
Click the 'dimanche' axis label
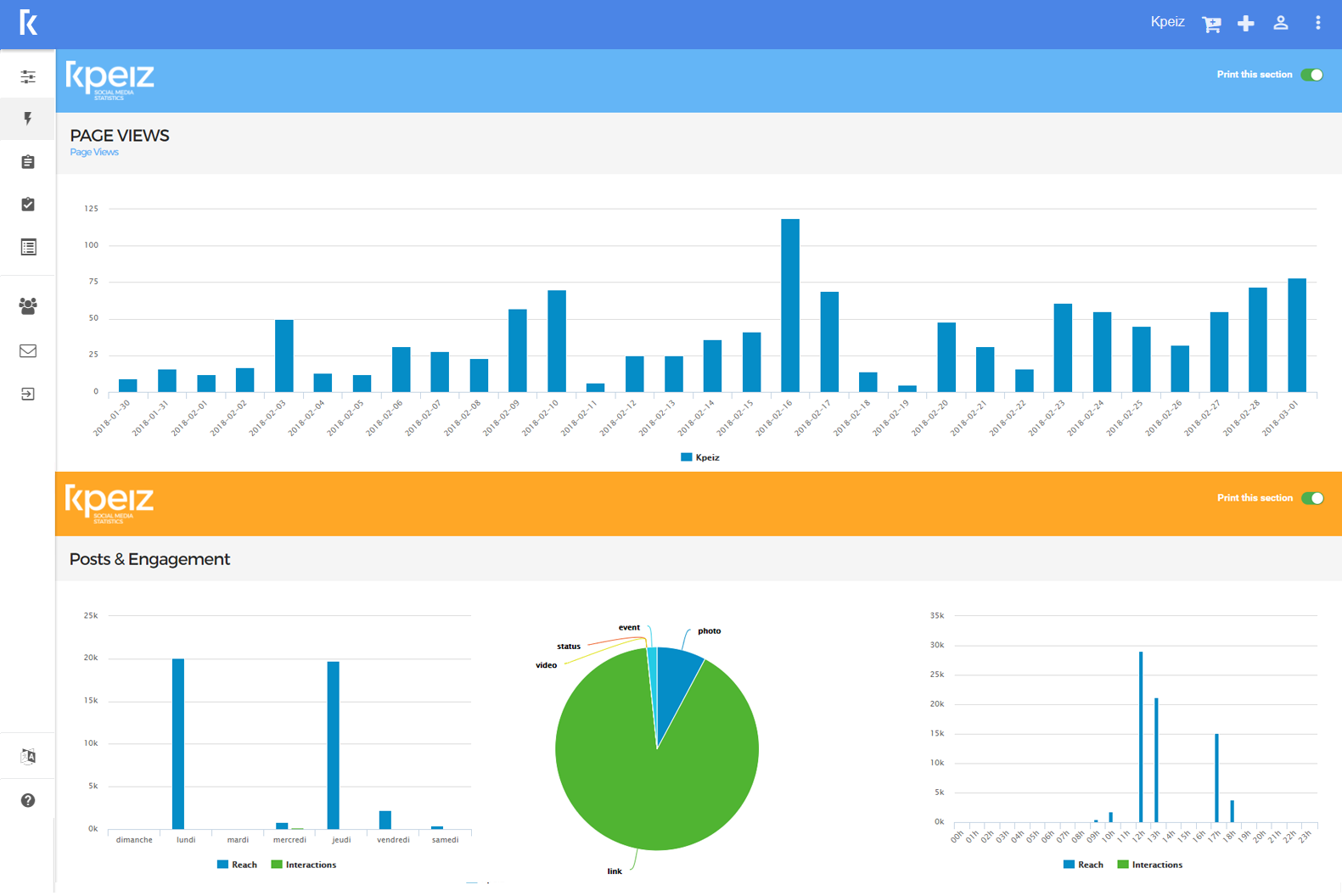pos(134,840)
